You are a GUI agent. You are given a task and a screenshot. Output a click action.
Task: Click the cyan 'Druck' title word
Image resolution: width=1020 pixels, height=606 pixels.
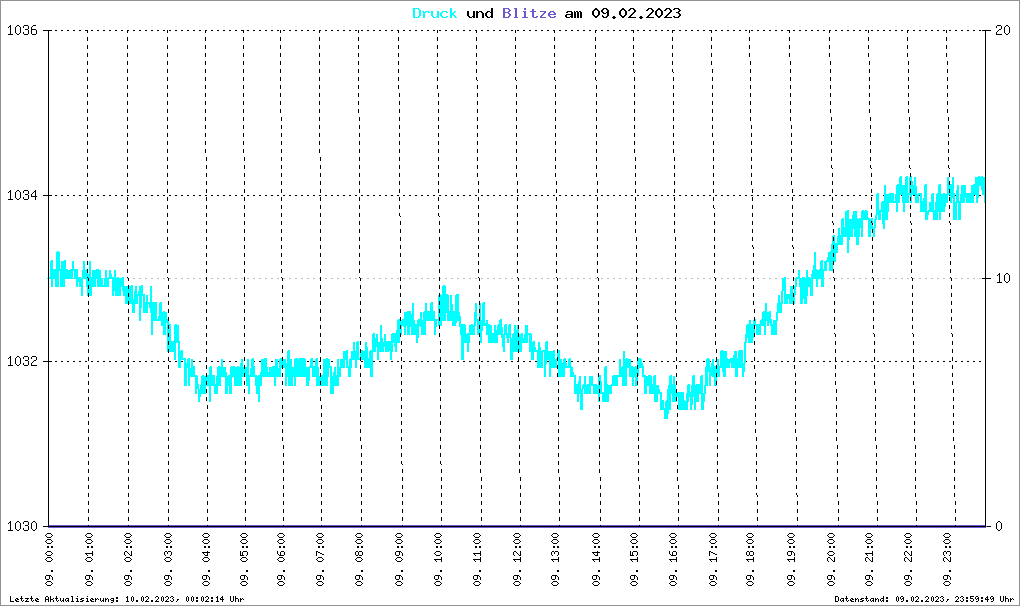coord(435,13)
